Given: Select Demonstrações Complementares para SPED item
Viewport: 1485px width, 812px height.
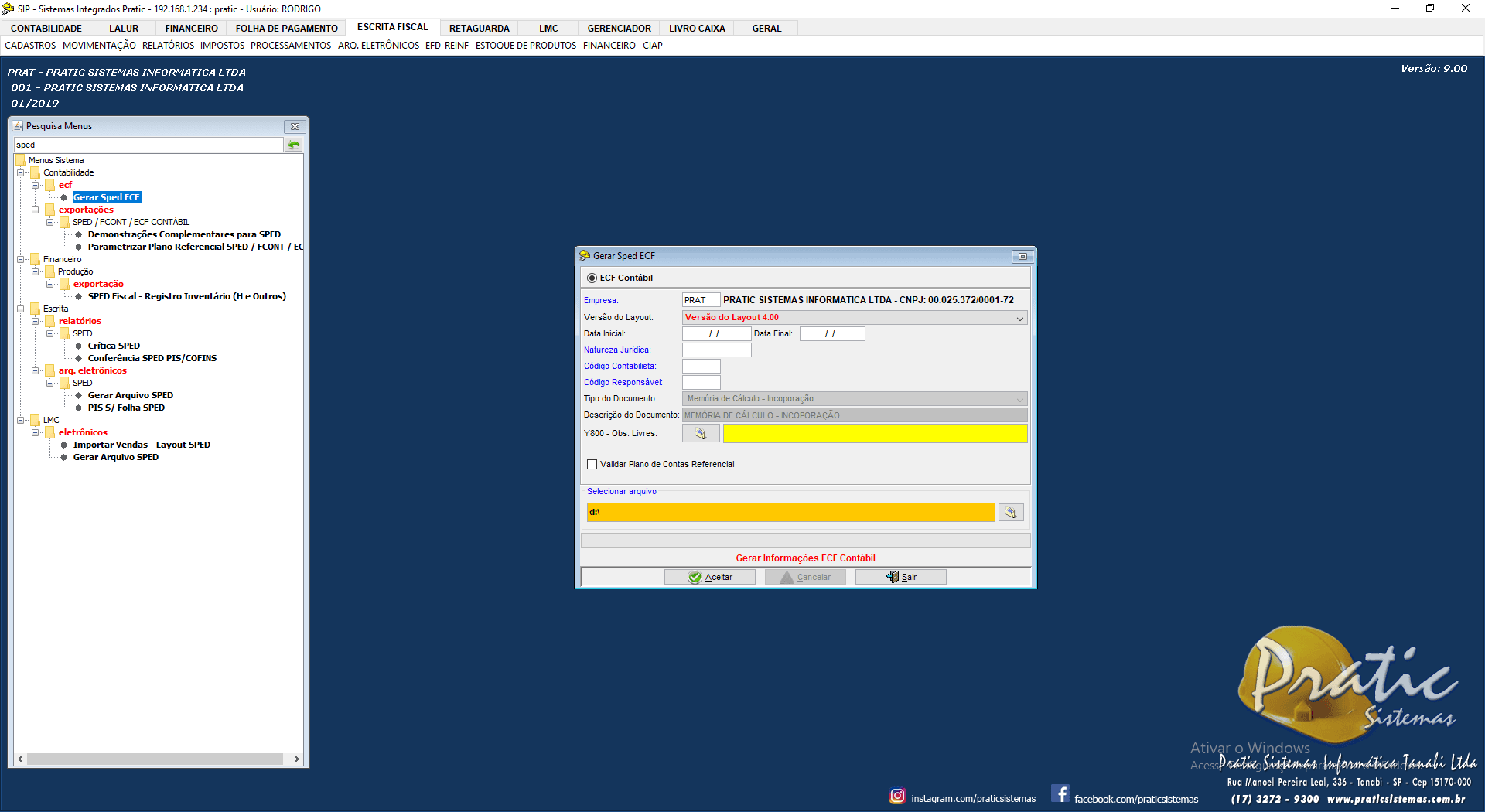Looking at the screenshot, I should pyautogui.click(x=184, y=234).
